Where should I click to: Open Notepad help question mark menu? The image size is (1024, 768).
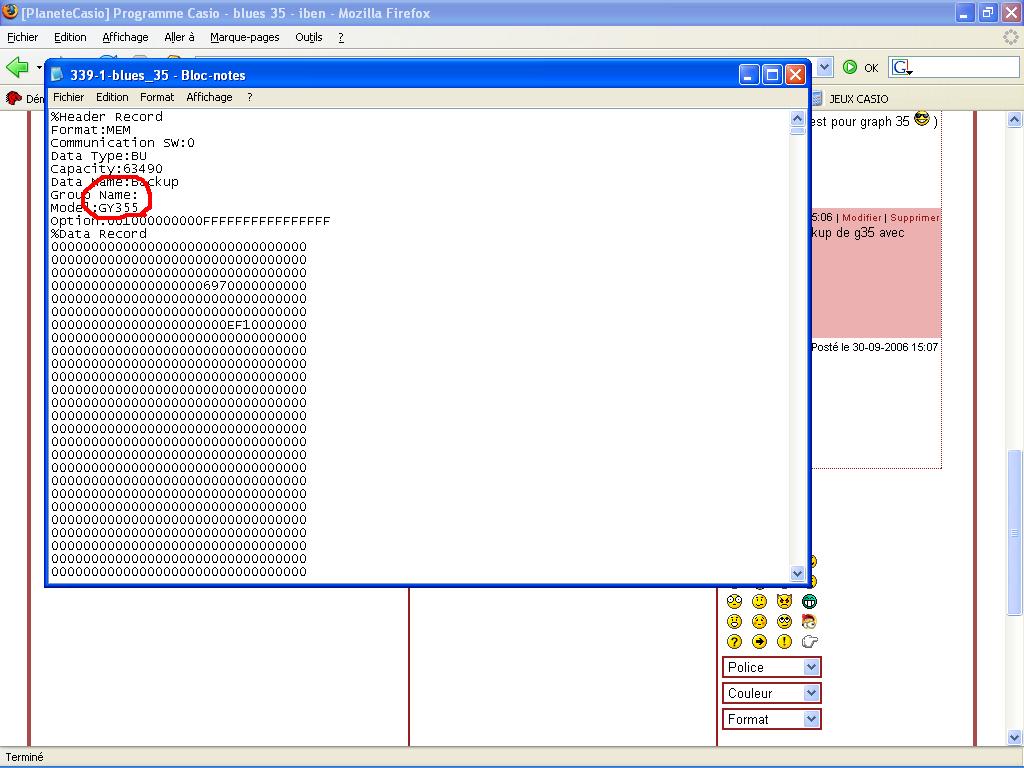(x=249, y=97)
